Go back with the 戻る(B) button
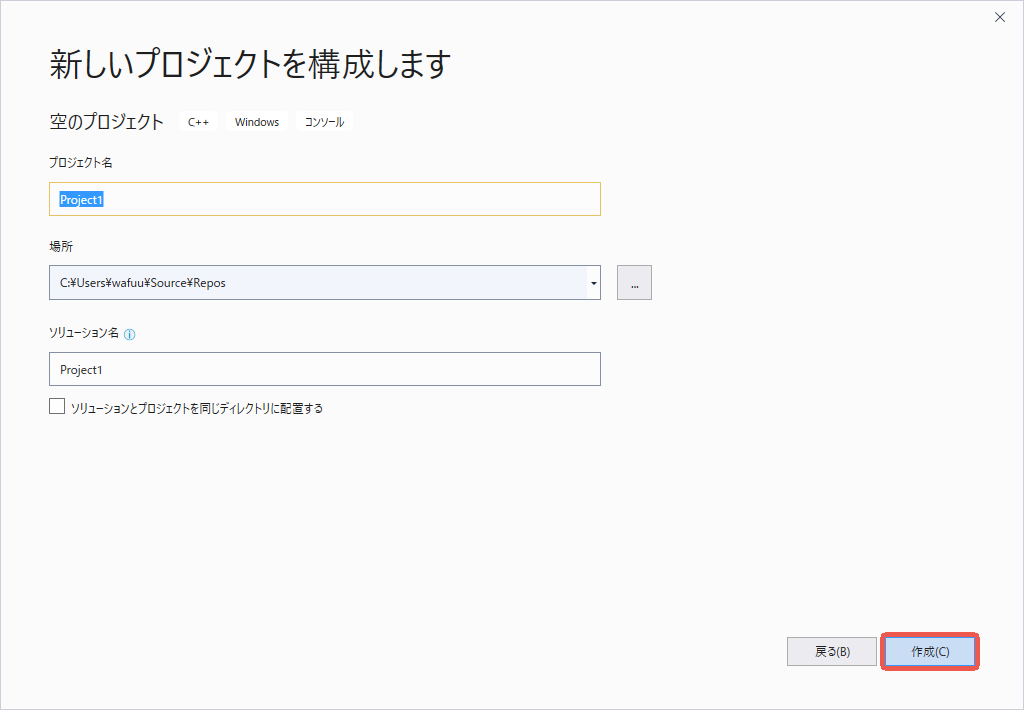 pos(832,651)
